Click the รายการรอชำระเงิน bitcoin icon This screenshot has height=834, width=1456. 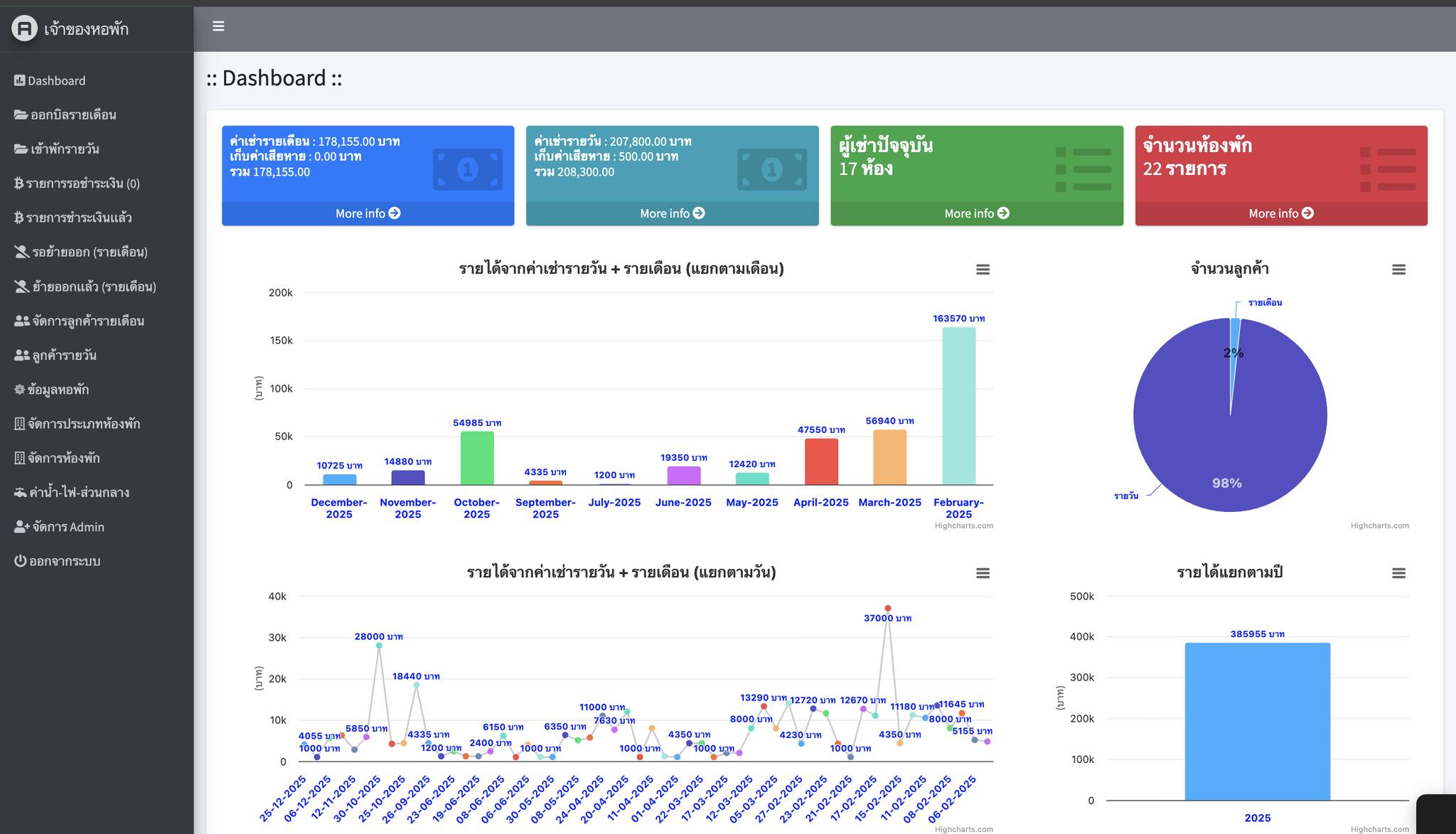tap(18, 183)
